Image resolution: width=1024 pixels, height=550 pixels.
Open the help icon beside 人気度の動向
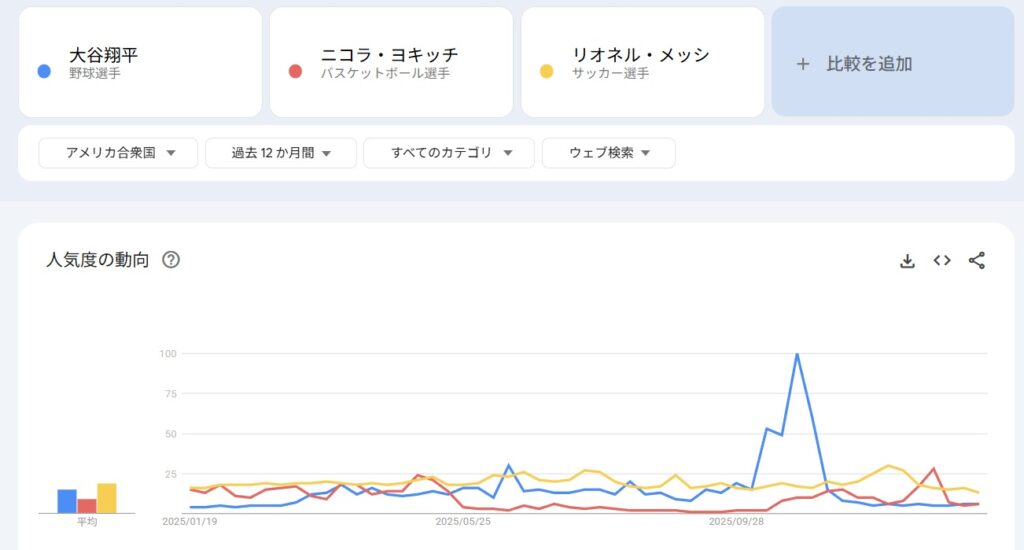[171, 260]
